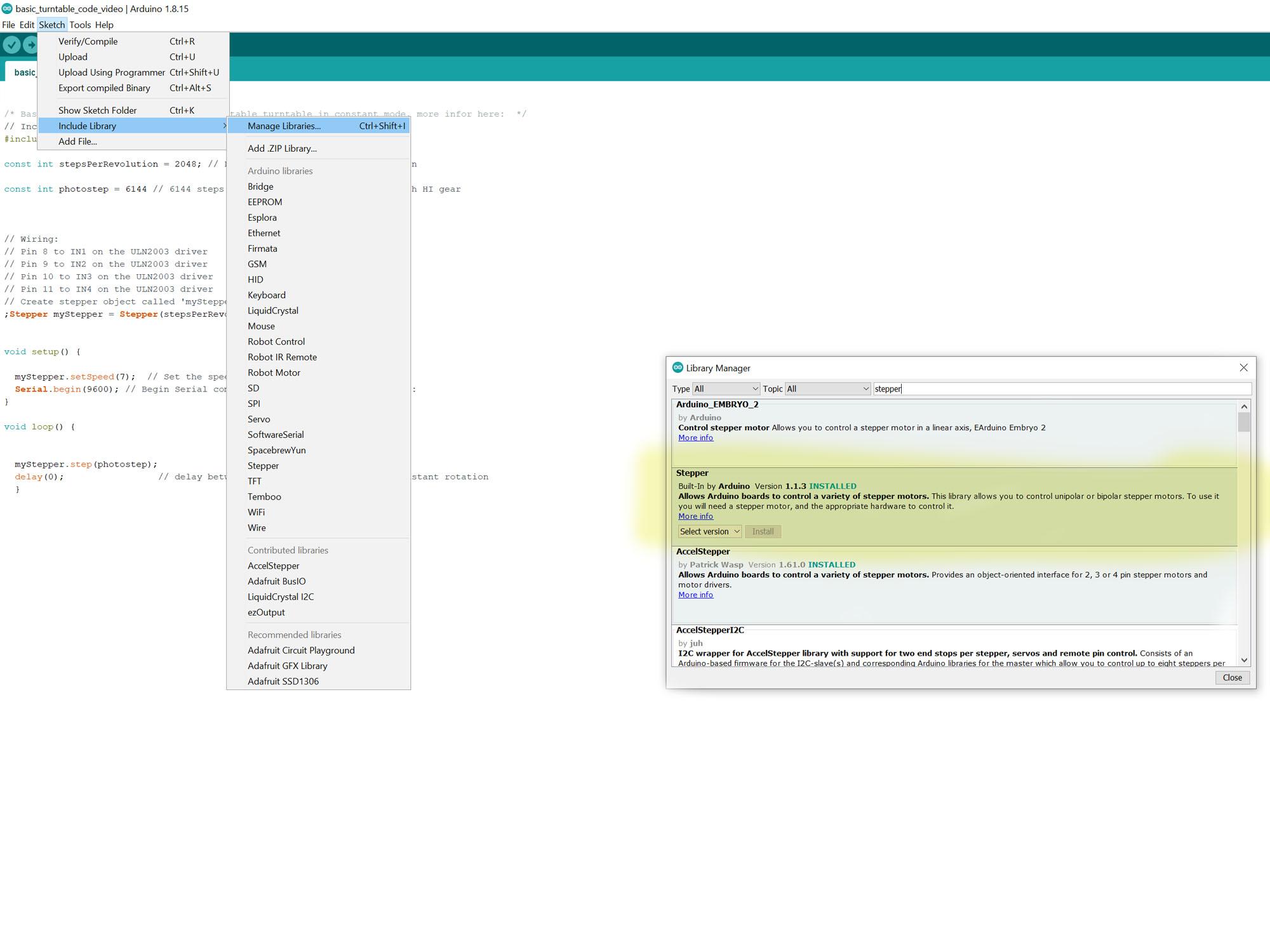This screenshot has height=952, width=1270.
Task: Select Sketch menu from menu bar
Action: click(51, 24)
